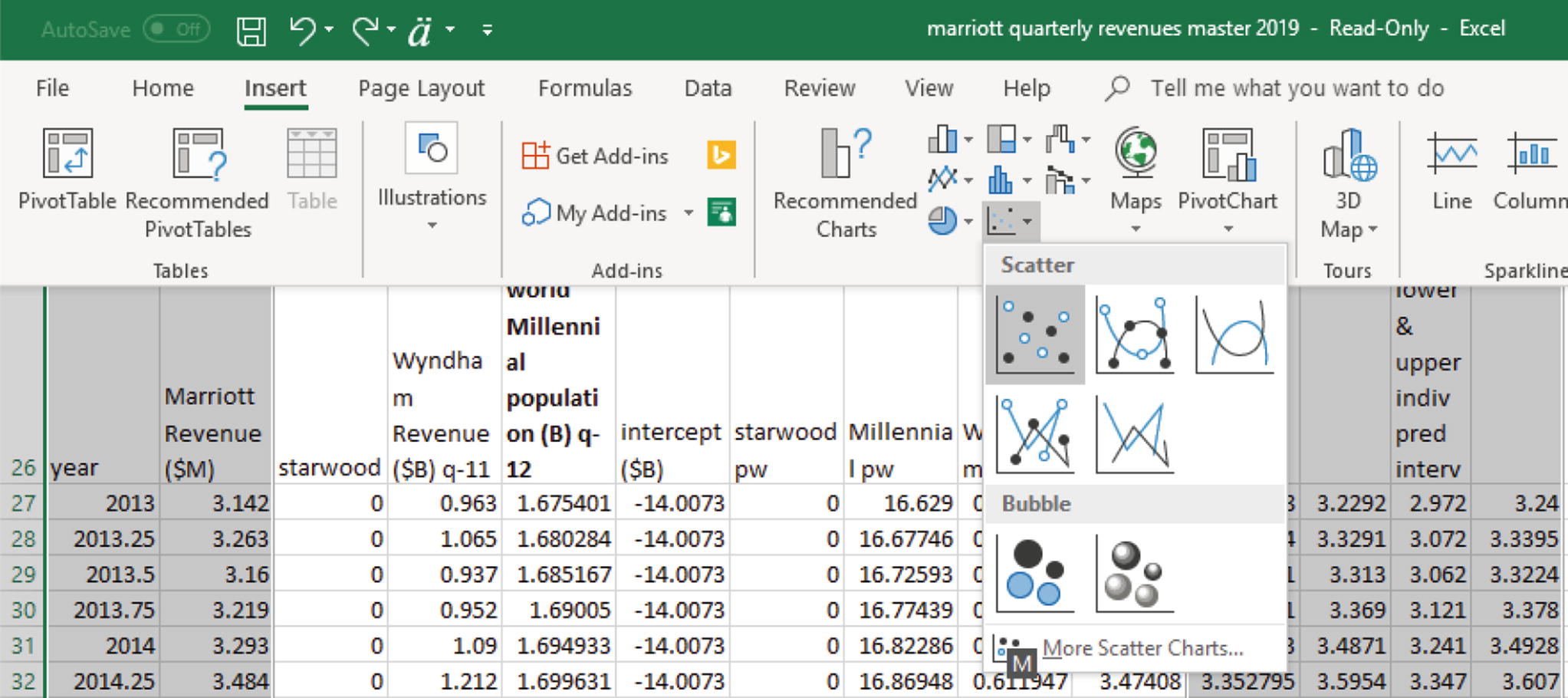Select the cell showing 16.629

coord(901,503)
